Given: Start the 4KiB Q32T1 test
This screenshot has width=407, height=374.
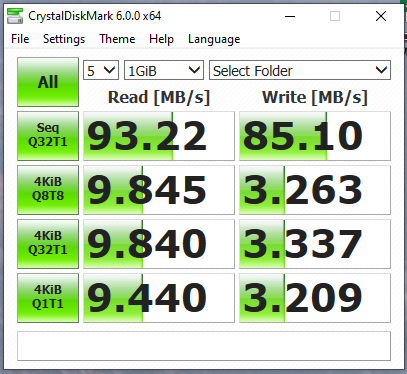Looking at the screenshot, I should coord(48,244).
